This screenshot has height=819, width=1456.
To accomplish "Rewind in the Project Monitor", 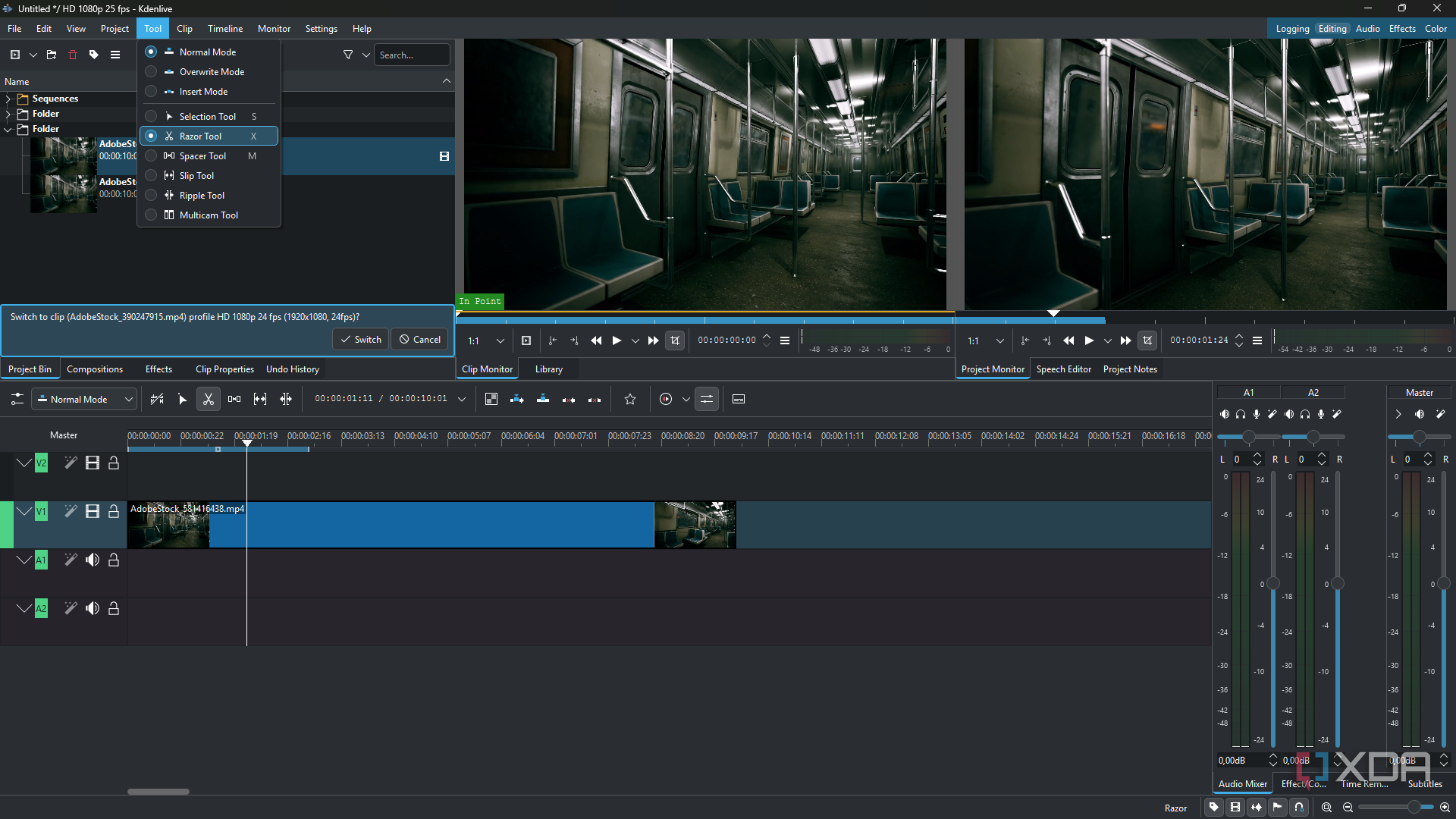I will (1068, 340).
